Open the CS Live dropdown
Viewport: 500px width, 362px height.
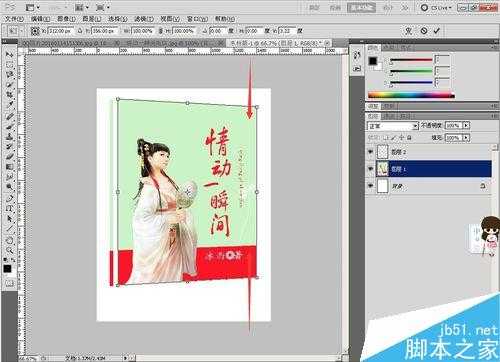tap(436, 7)
